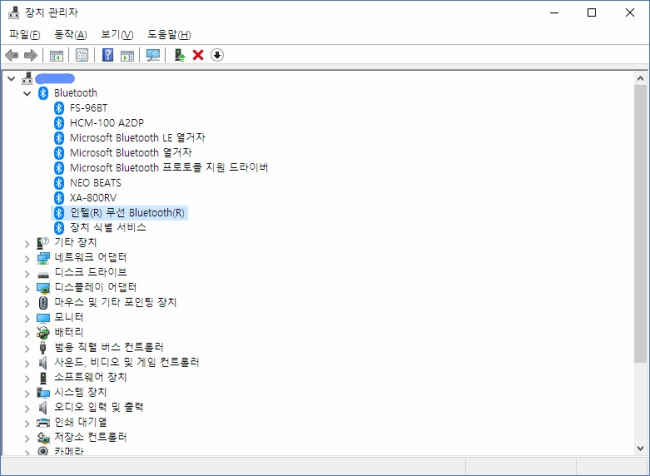Click the disk drive icon beside 디스크 드라이브

(x=43, y=274)
